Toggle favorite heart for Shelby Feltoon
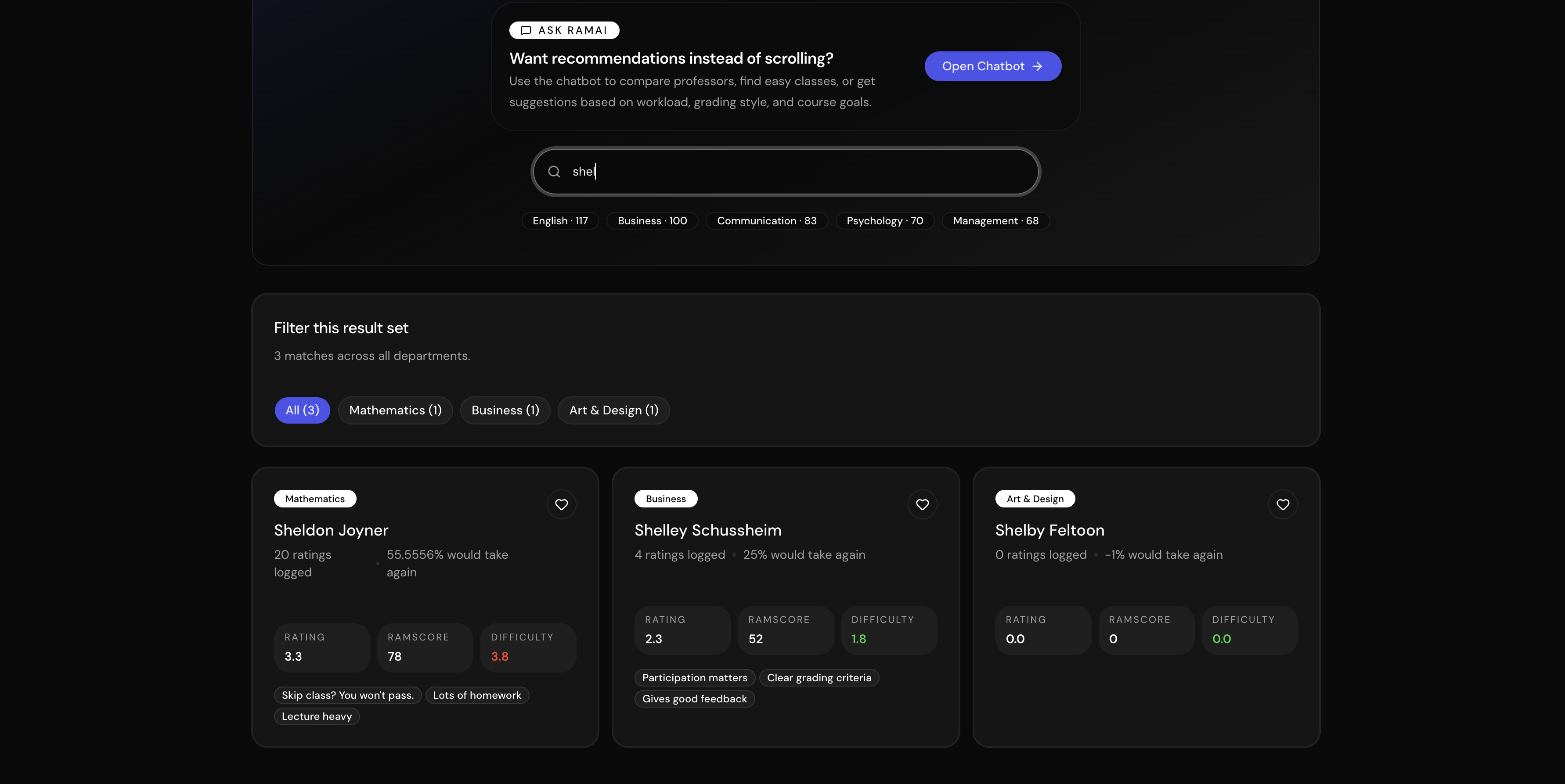Screen dimensions: 1565x784 click(x=1283, y=505)
